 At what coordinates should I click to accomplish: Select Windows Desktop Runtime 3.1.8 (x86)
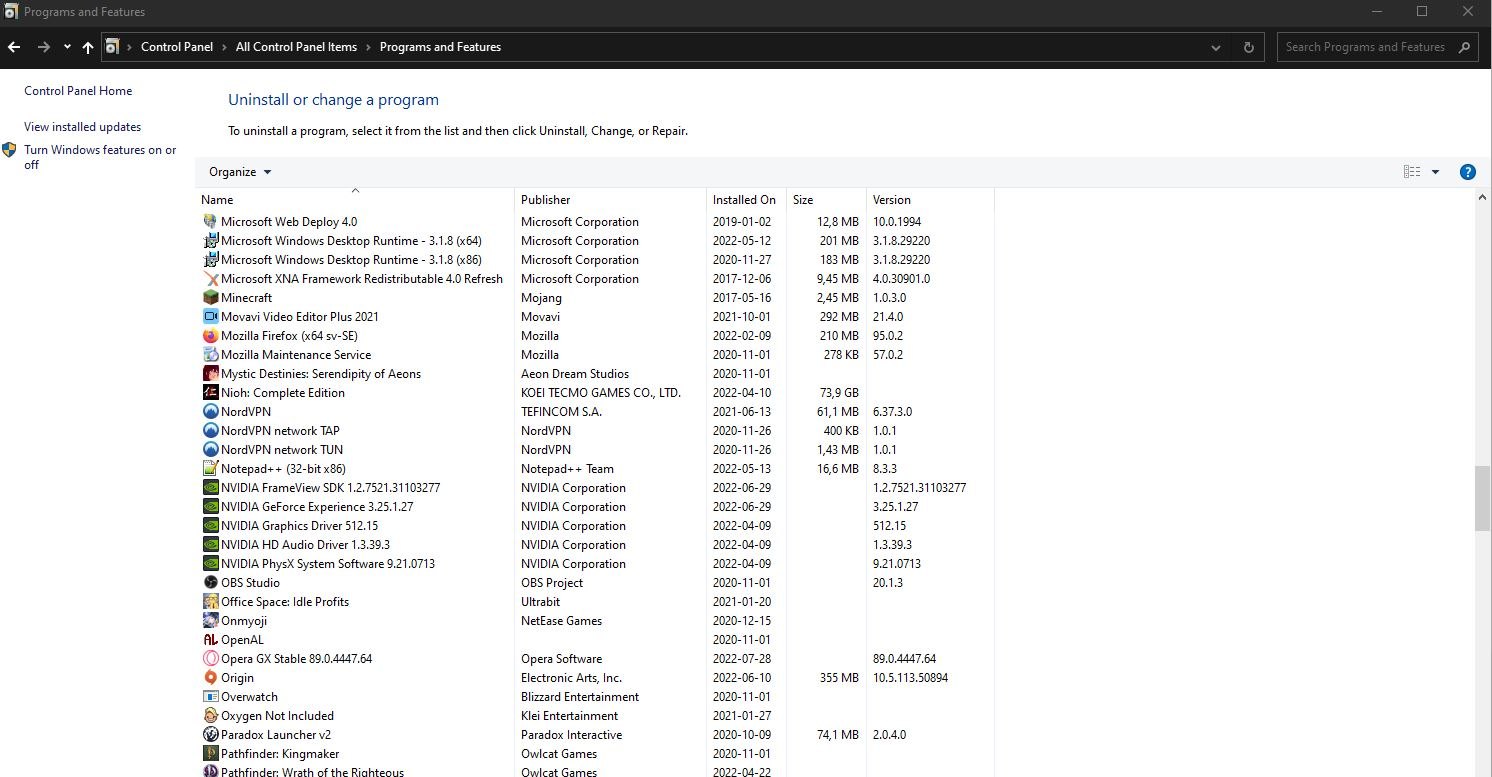[x=597, y=260]
